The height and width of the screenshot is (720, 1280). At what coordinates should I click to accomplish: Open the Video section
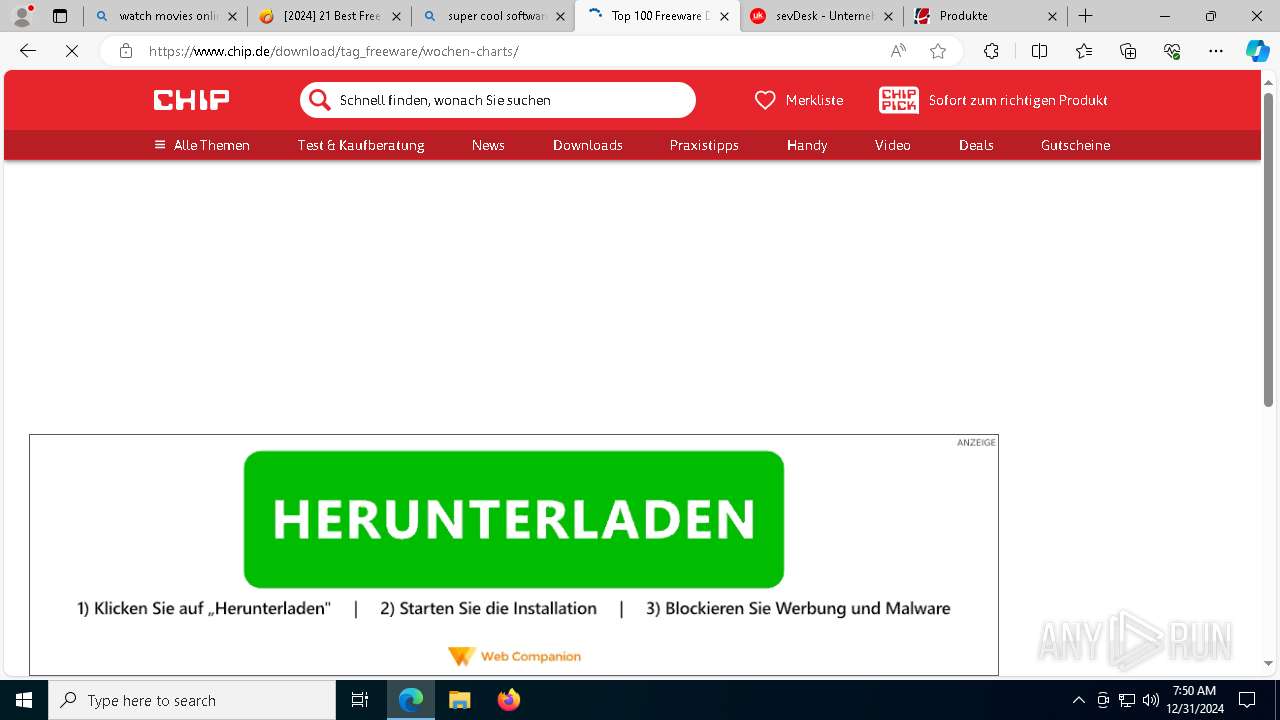(893, 145)
